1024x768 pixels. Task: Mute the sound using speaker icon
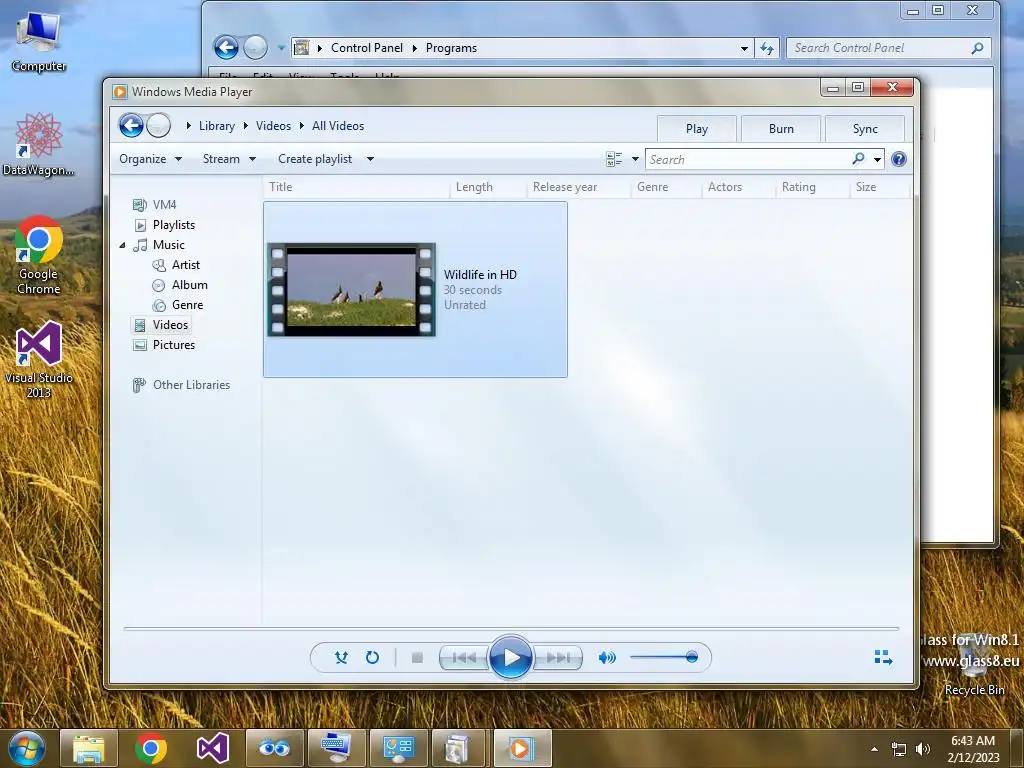pyautogui.click(x=607, y=658)
